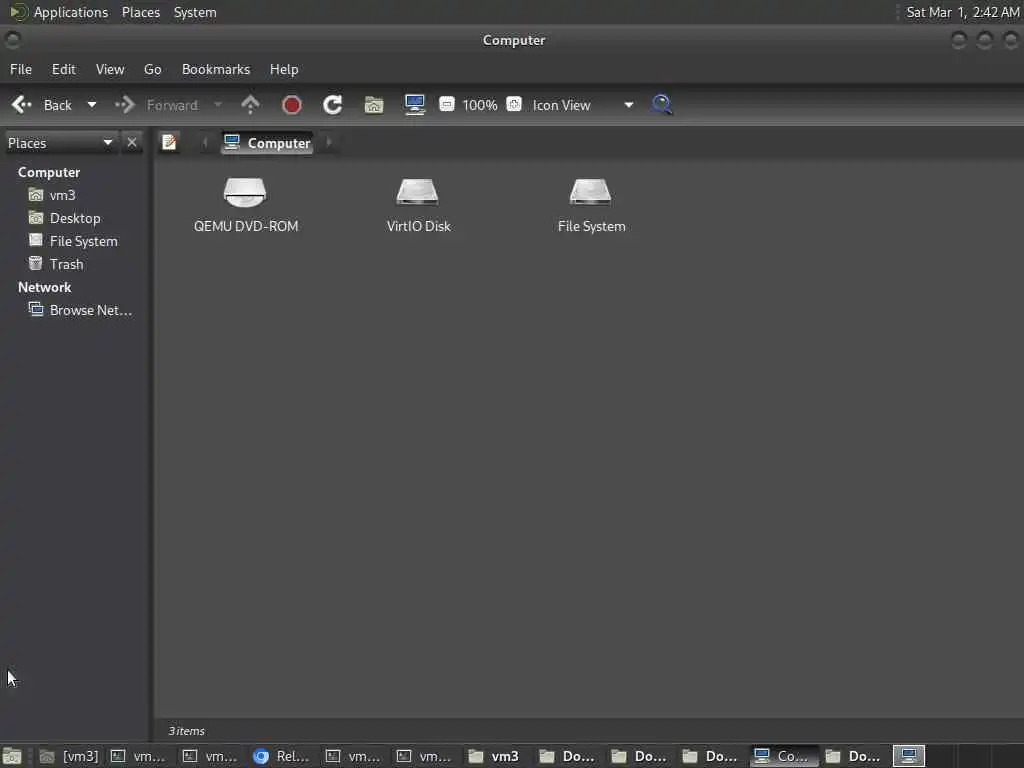Screen dimensions: 1024x768
Task: Expand the Places sidebar selector
Action: 61,142
